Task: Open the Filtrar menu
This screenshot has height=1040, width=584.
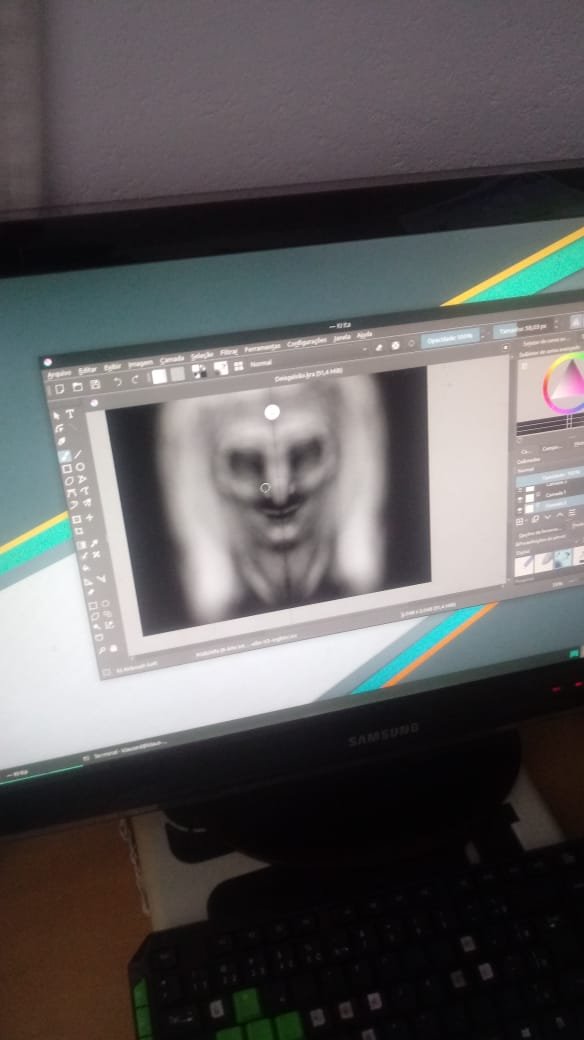Action: [x=229, y=352]
